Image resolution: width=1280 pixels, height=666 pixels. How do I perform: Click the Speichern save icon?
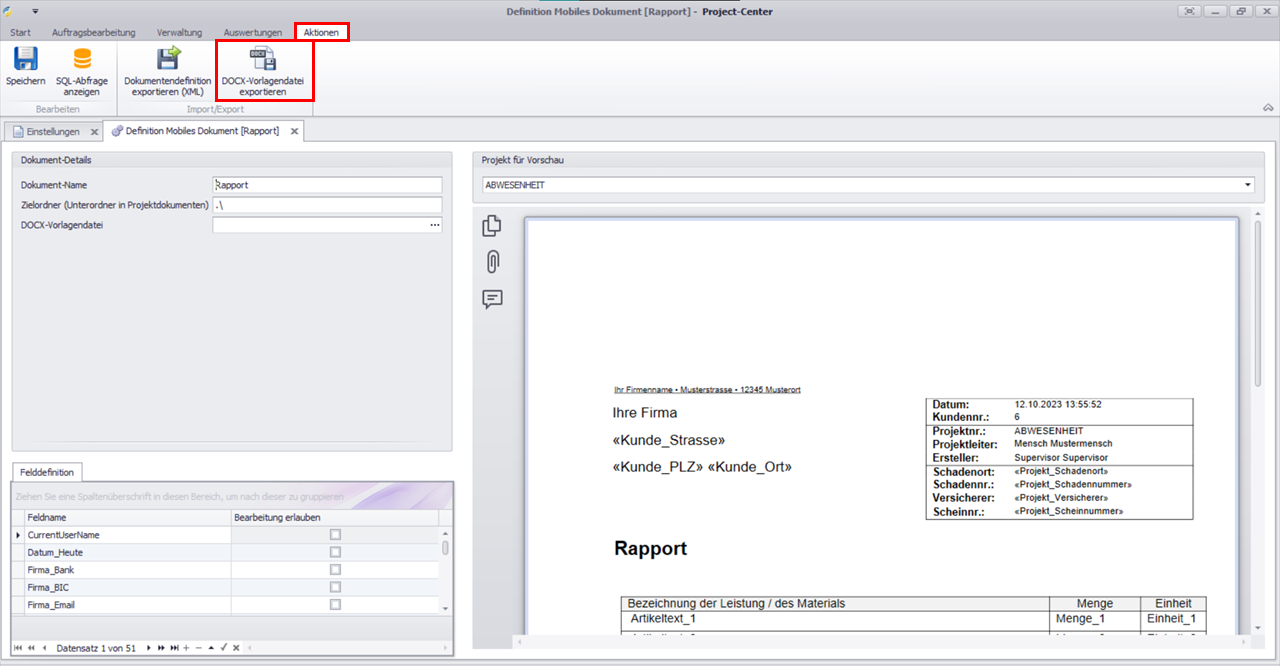(x=25, y=59)
